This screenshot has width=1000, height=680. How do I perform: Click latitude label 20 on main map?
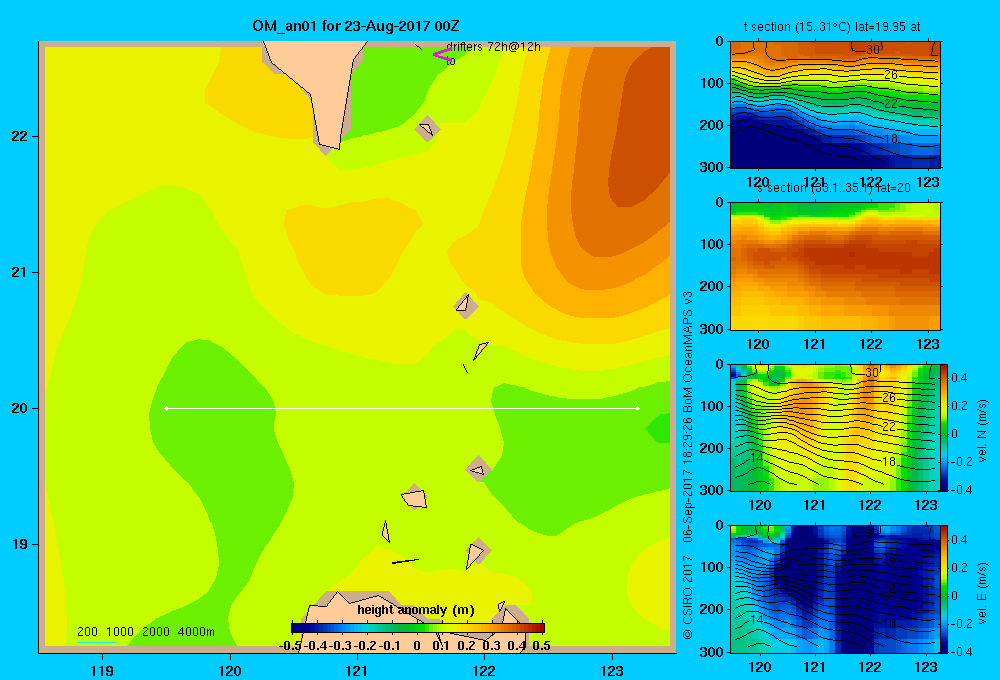tap(20, 408)
